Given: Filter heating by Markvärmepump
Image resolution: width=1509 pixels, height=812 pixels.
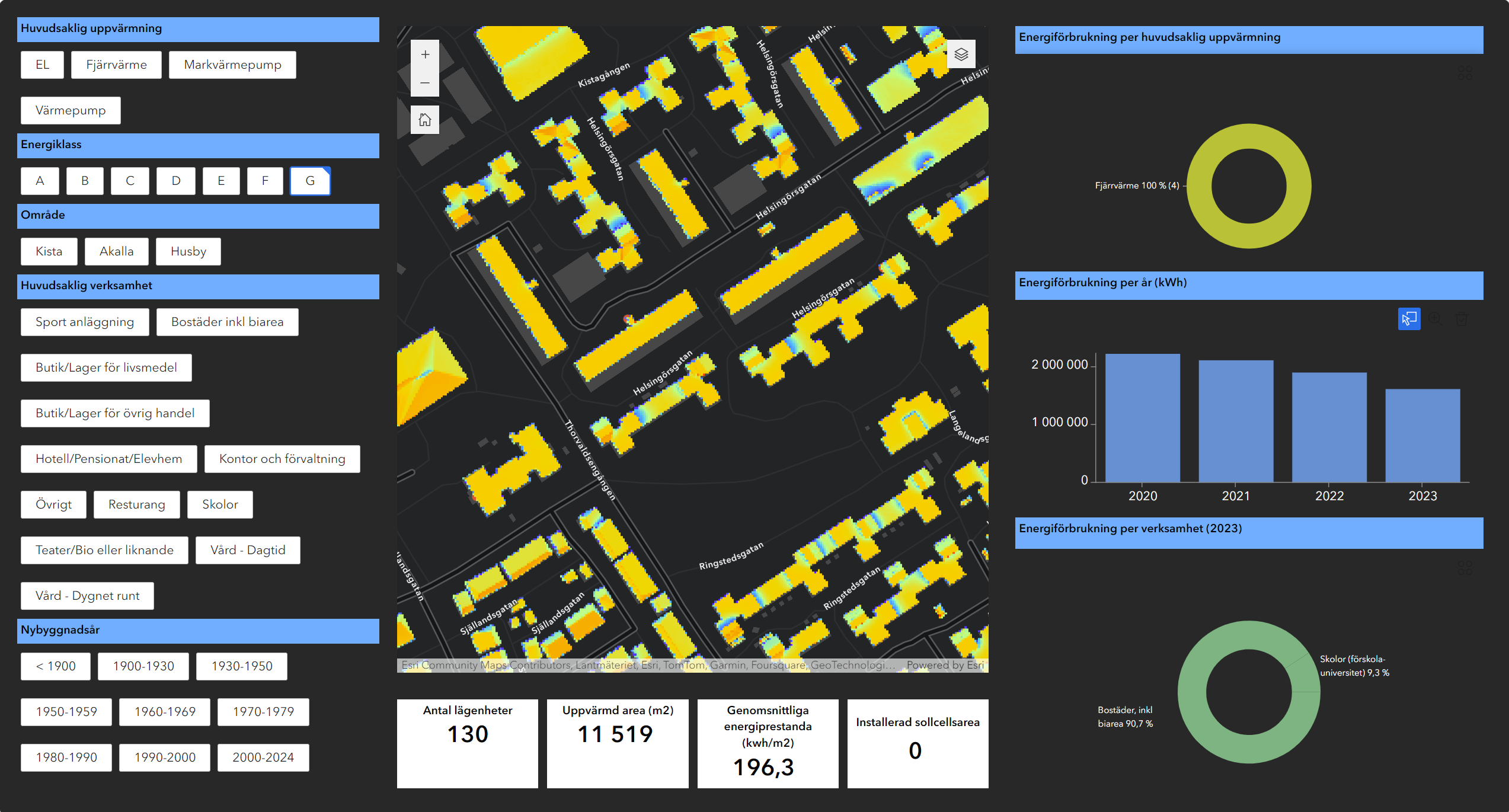Looking at the screenshot, I should (x=232, y=65).
